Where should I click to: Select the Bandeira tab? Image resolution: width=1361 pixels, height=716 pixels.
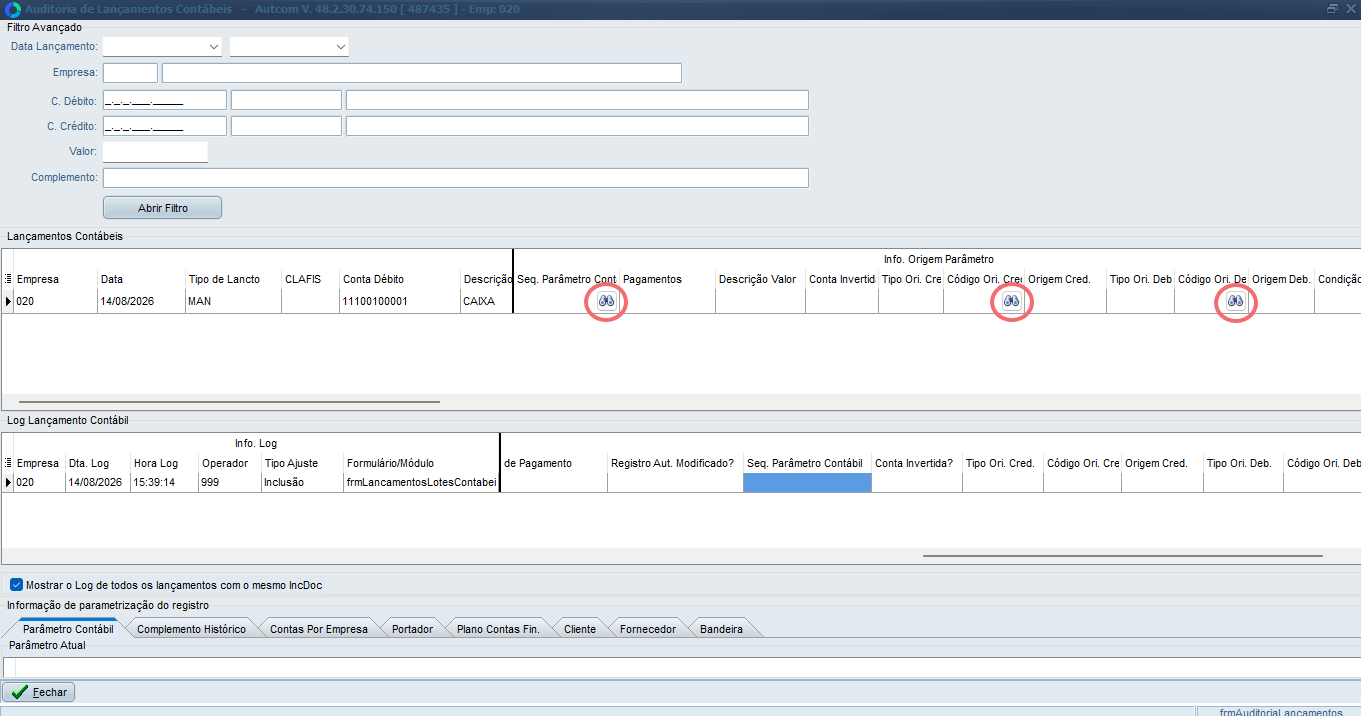[x=721, y=629]
